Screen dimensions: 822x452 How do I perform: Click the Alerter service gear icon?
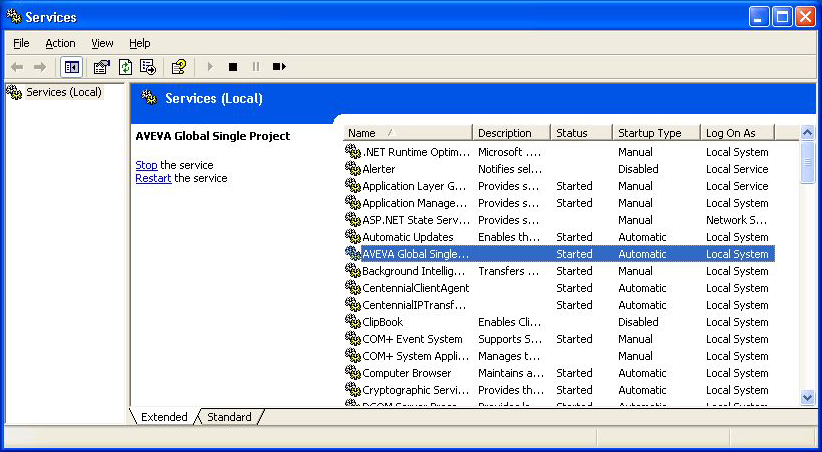[353, 169]
